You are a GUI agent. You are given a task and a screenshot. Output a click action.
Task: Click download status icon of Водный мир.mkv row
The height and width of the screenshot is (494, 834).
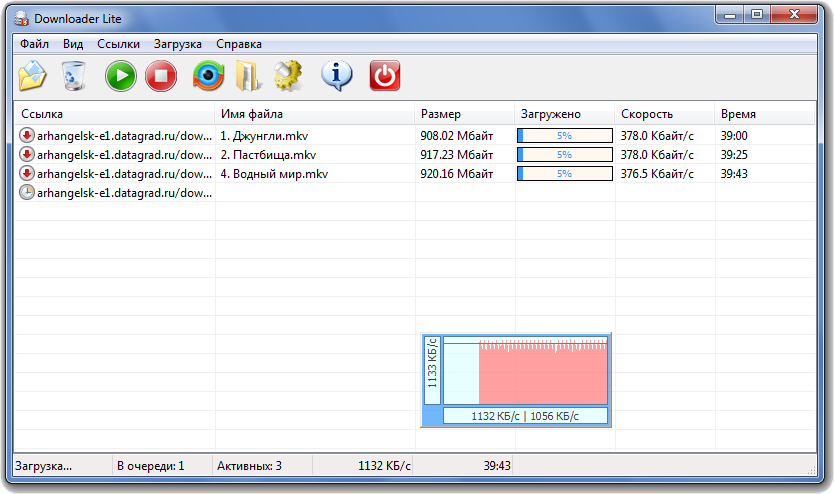coord(27,173)
